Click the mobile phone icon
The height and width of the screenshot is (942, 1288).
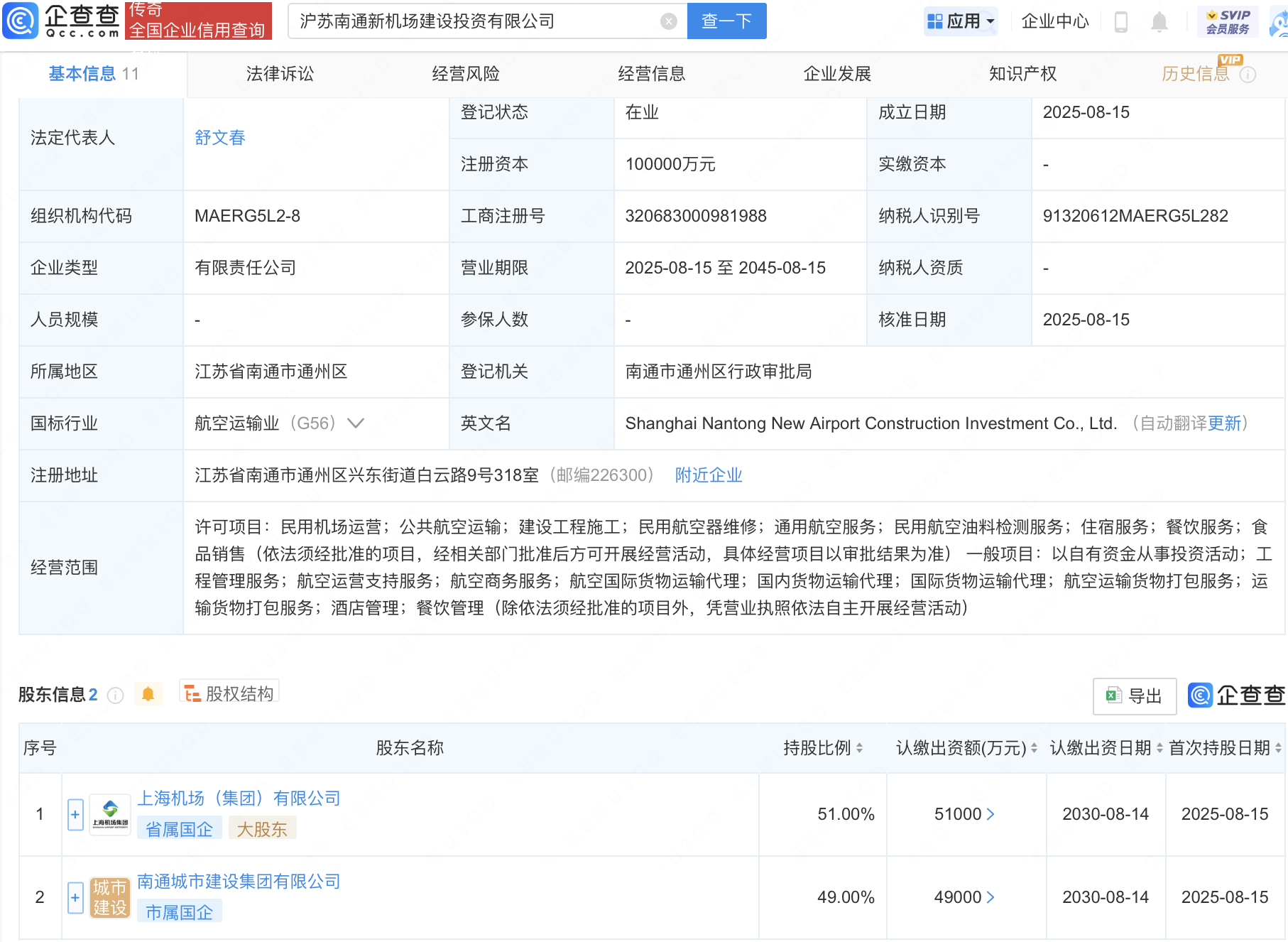coord(1121,22)
